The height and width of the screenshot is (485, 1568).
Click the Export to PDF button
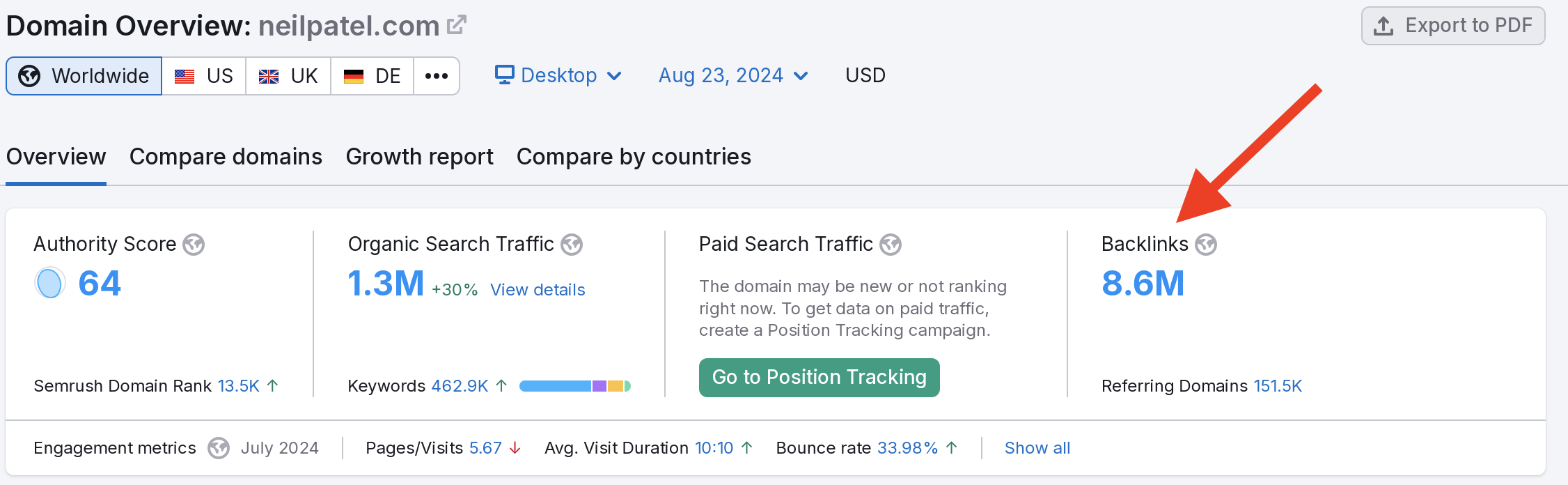[x=1453, y=26]
